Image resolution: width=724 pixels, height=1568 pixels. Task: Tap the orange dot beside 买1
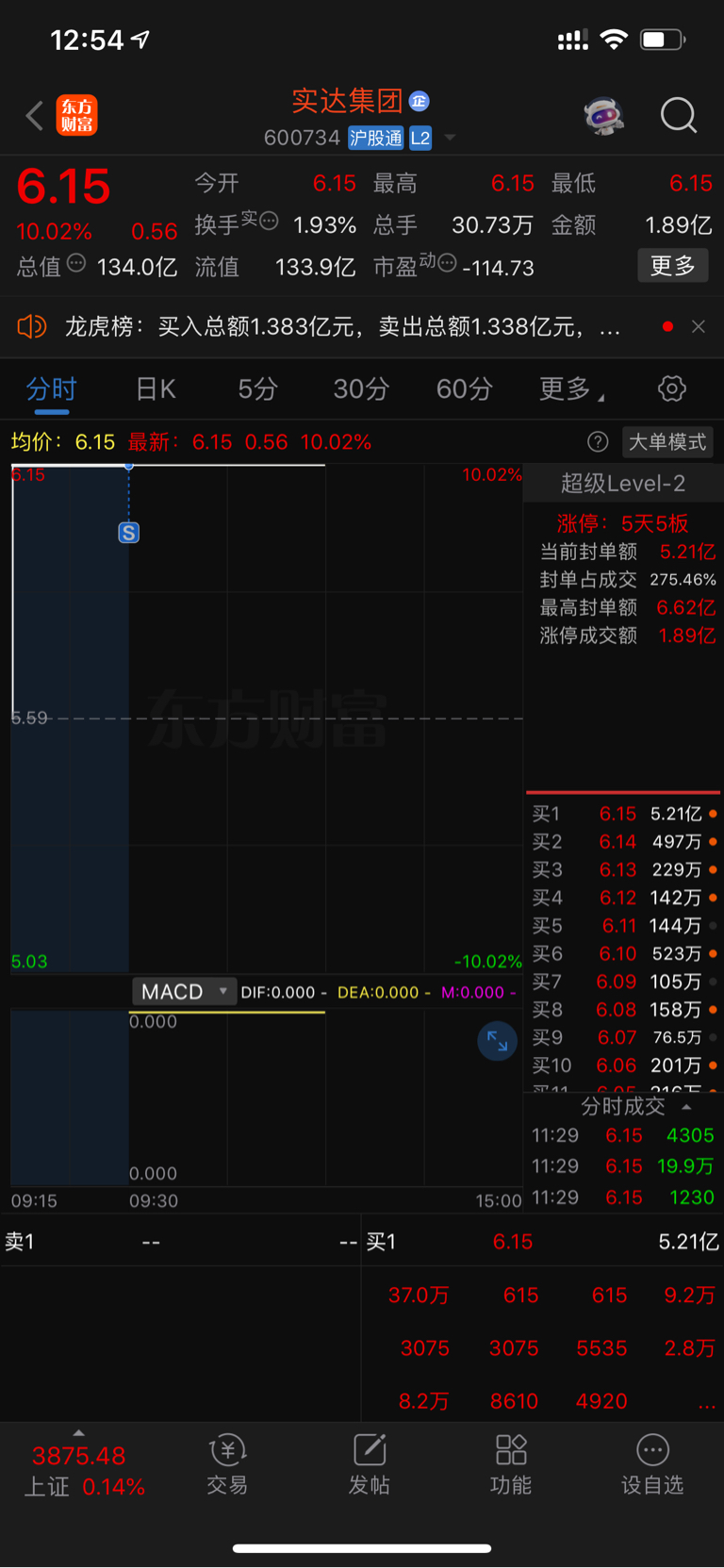pos(713,814)
